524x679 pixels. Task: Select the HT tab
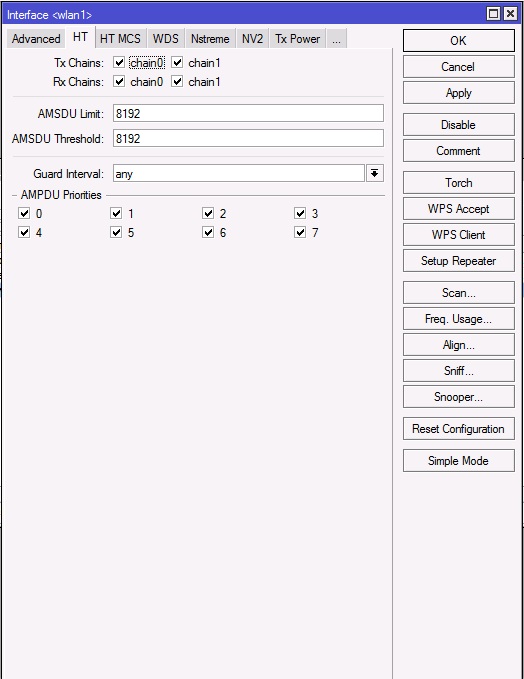point(80,37)
